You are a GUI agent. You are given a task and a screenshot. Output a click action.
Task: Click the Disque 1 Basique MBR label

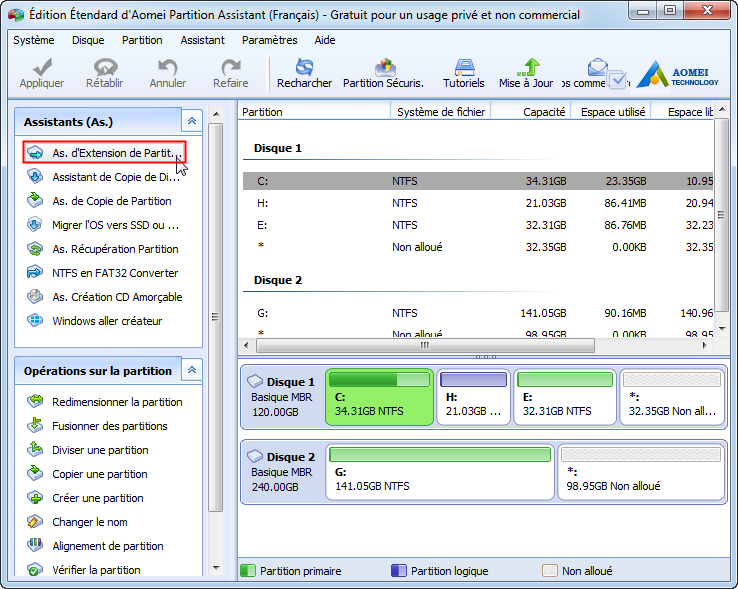coord(281,397)
